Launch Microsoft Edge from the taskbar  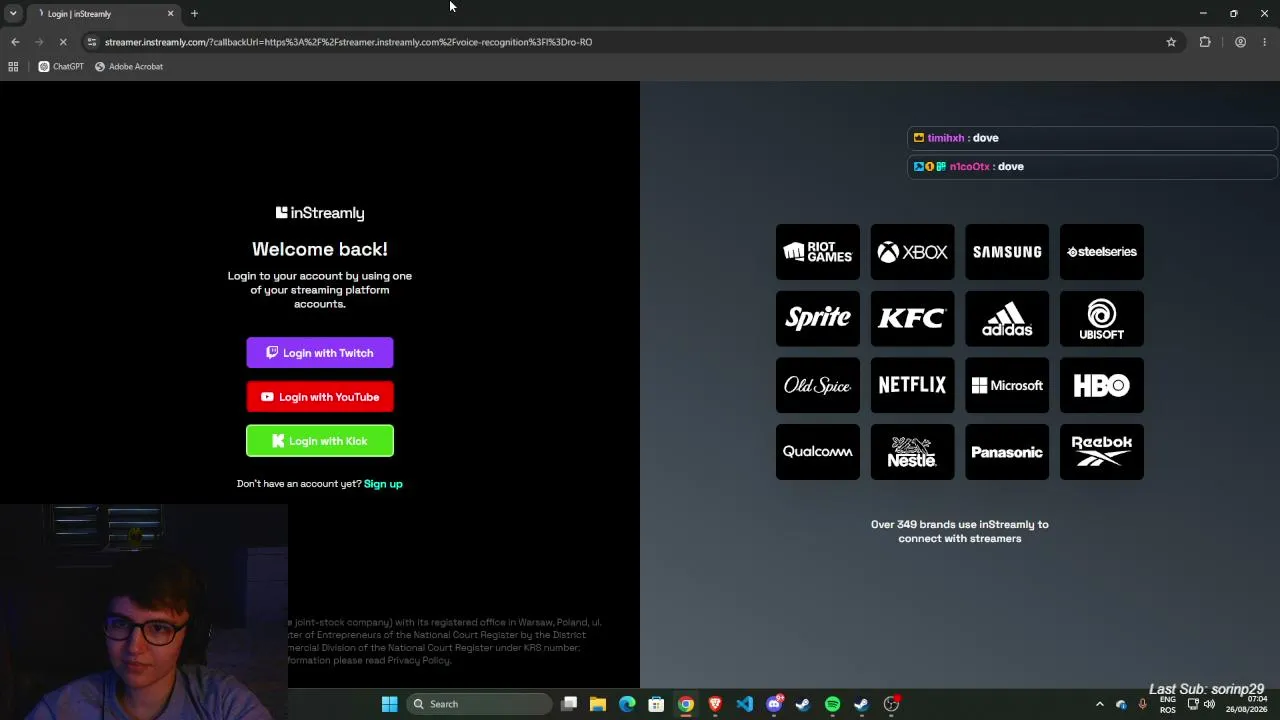pyautogui.click(x=627, y=704)
